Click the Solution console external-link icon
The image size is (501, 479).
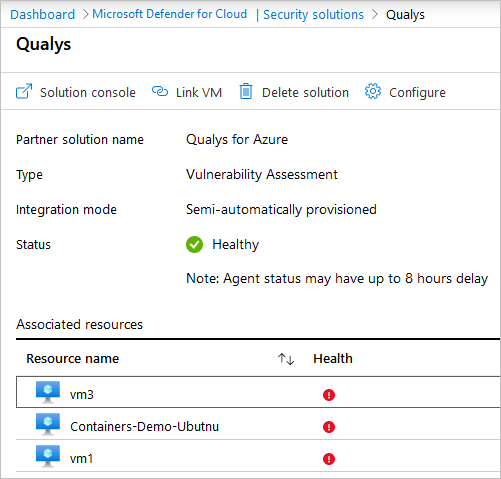click(24, 91)
